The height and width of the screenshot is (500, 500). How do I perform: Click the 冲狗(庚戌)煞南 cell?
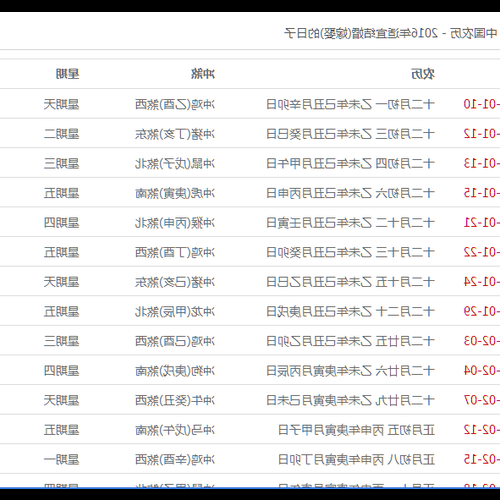point(175,371)
